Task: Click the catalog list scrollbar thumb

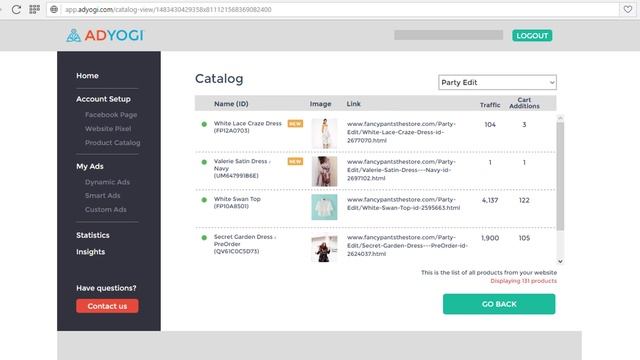Action: pyautogui.click(x=560, y=176)
